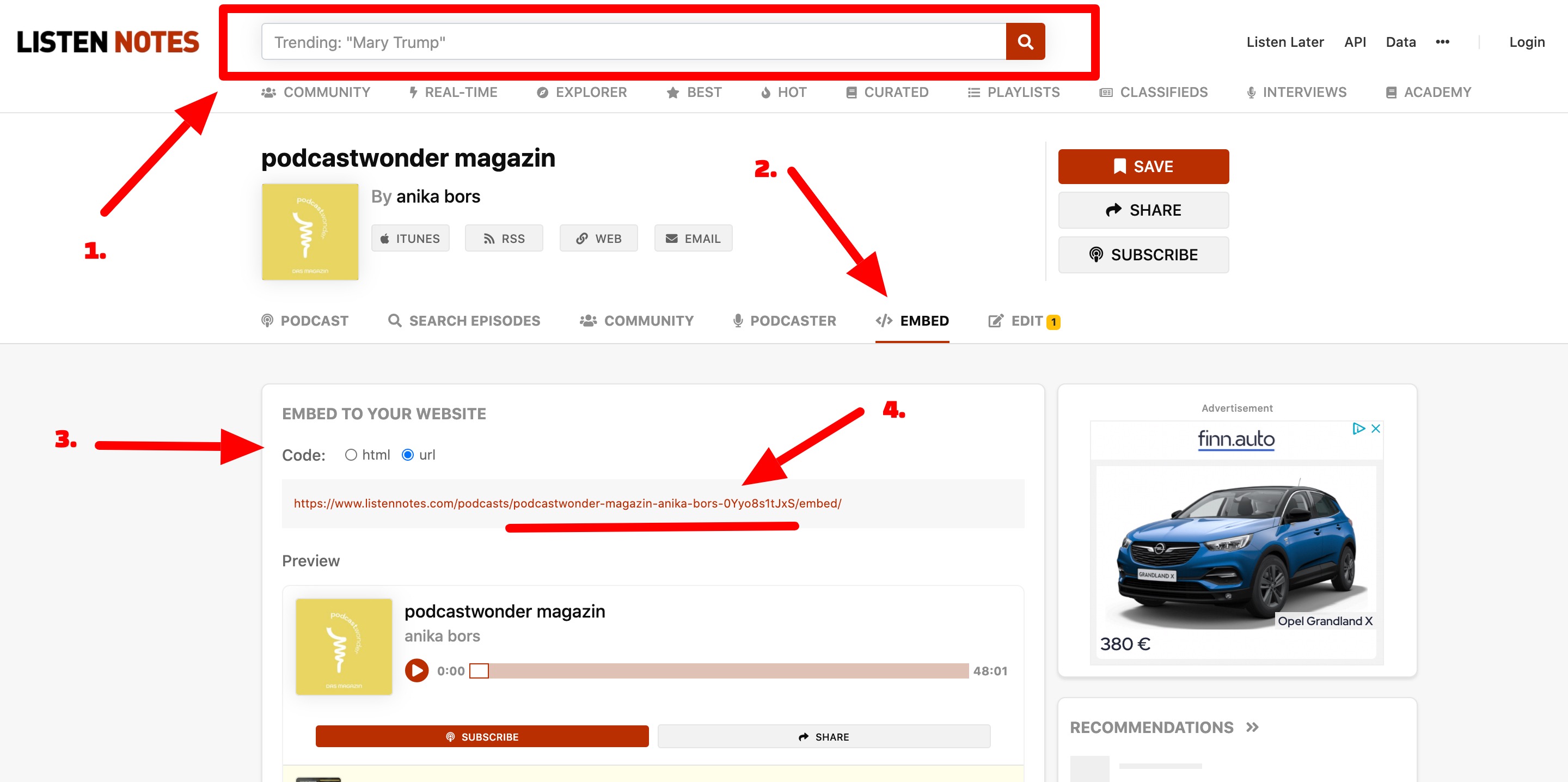Click the podcast cover art in header
The image size is (1568, 782).
tap(310, 232)
